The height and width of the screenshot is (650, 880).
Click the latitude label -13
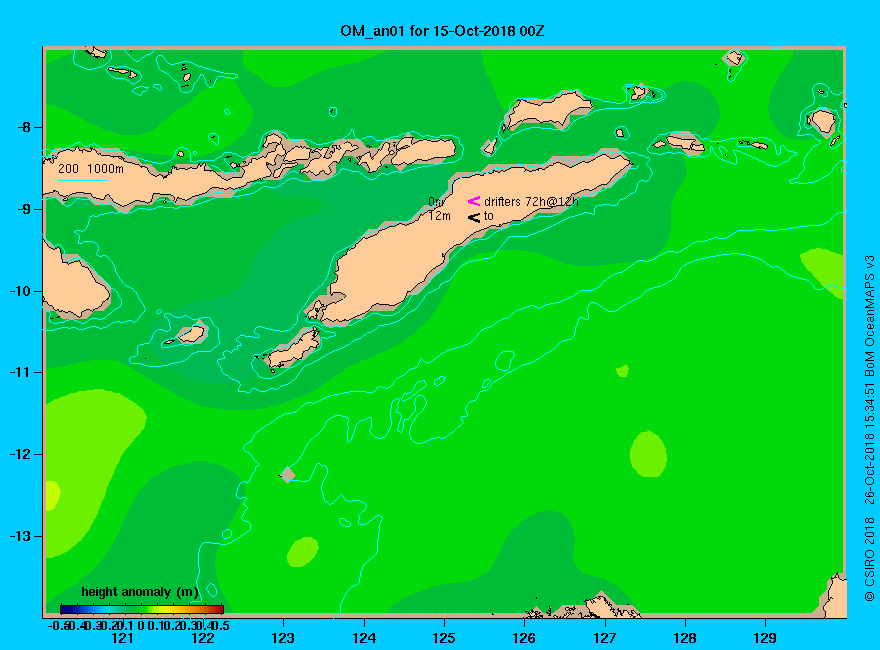pos(20,536)
